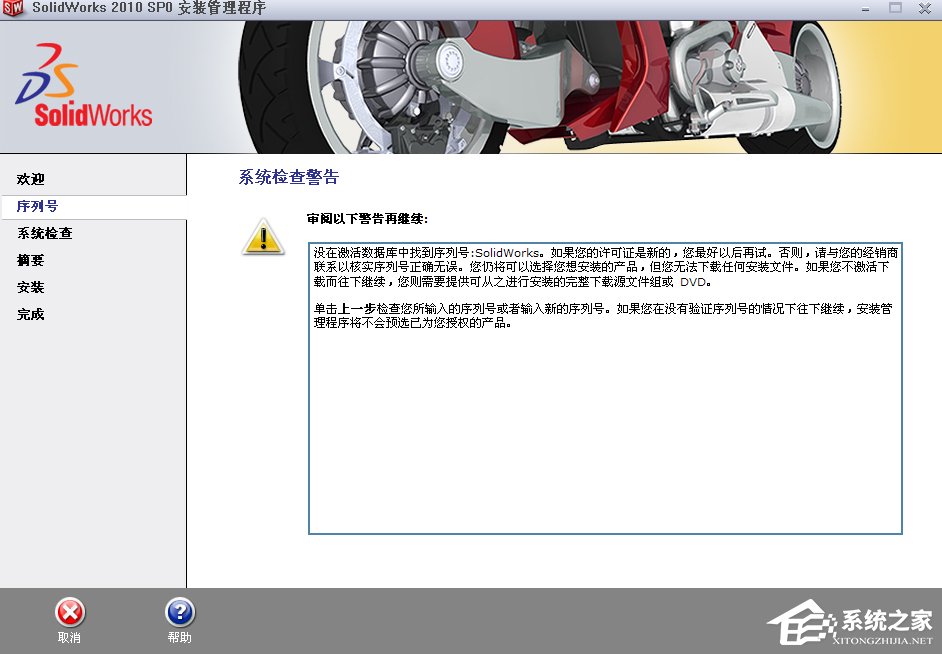Click the SW icon in the title bar
Screen dimensions: 942x654
point(12,8)
